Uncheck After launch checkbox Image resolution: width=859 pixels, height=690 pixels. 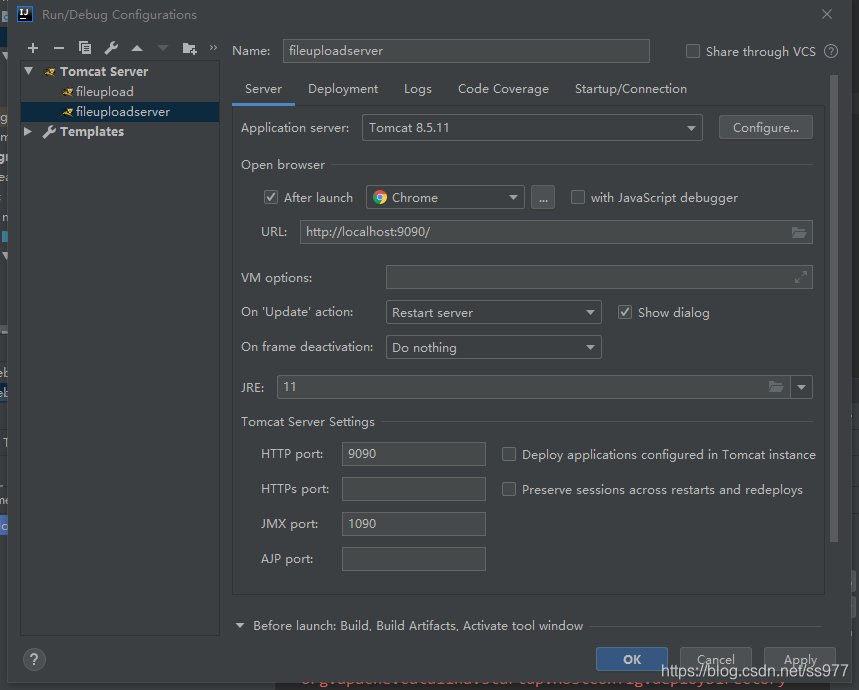(271, 197)
